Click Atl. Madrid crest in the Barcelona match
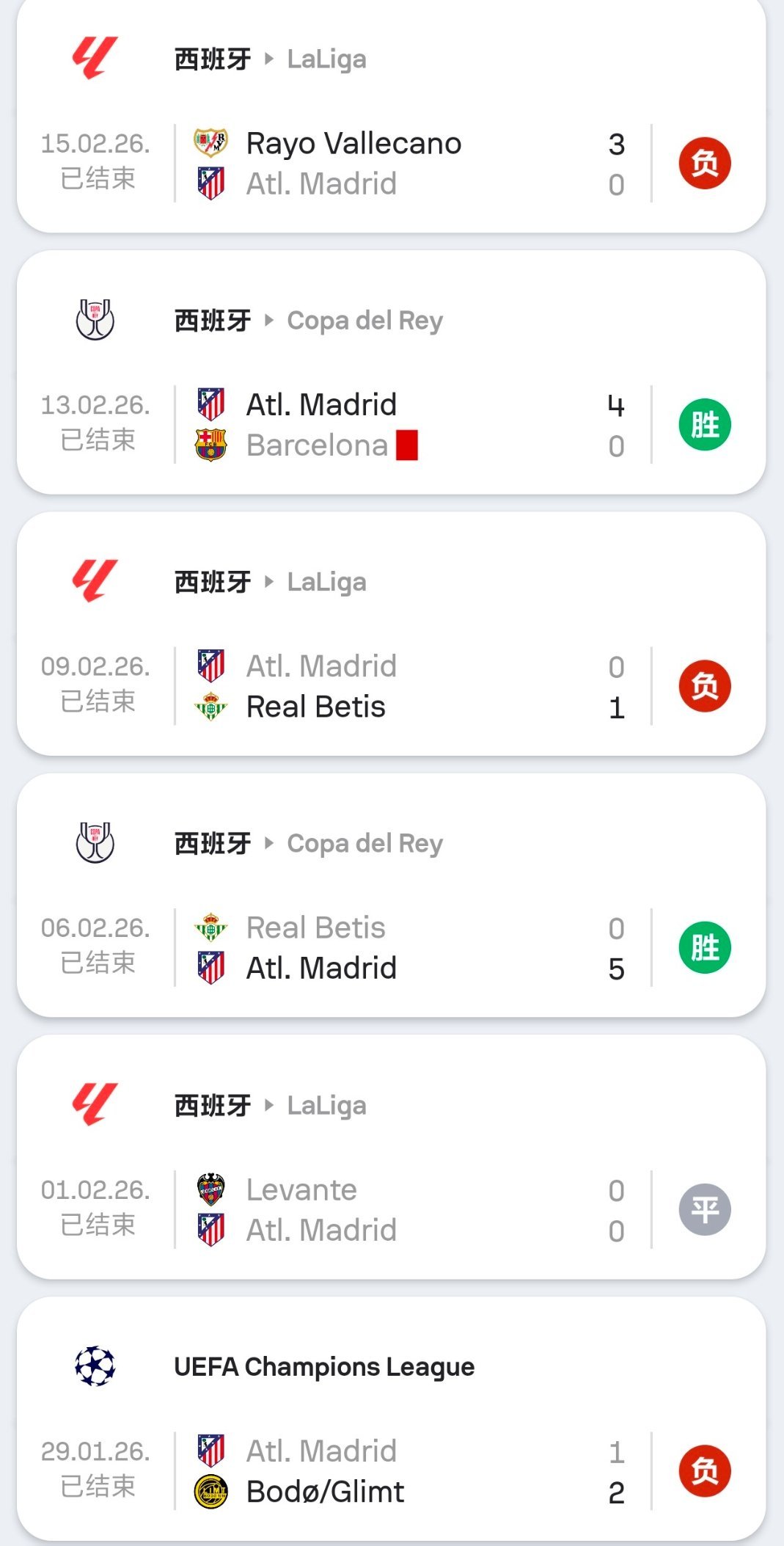 tap(210, 404)
